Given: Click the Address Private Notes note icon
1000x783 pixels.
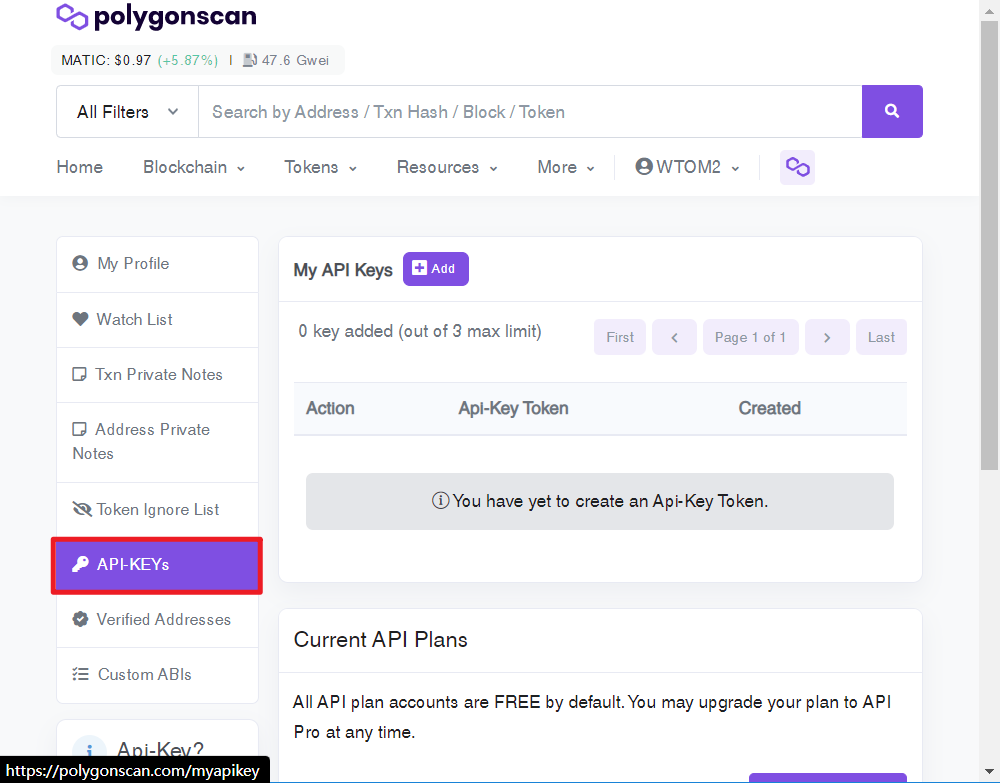Looking at the screenshot, I should coord(79,429).
